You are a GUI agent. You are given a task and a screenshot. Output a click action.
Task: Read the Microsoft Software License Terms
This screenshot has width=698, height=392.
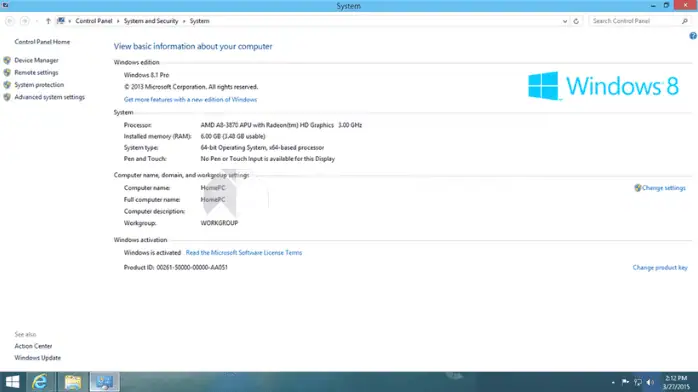coord(243,253)
